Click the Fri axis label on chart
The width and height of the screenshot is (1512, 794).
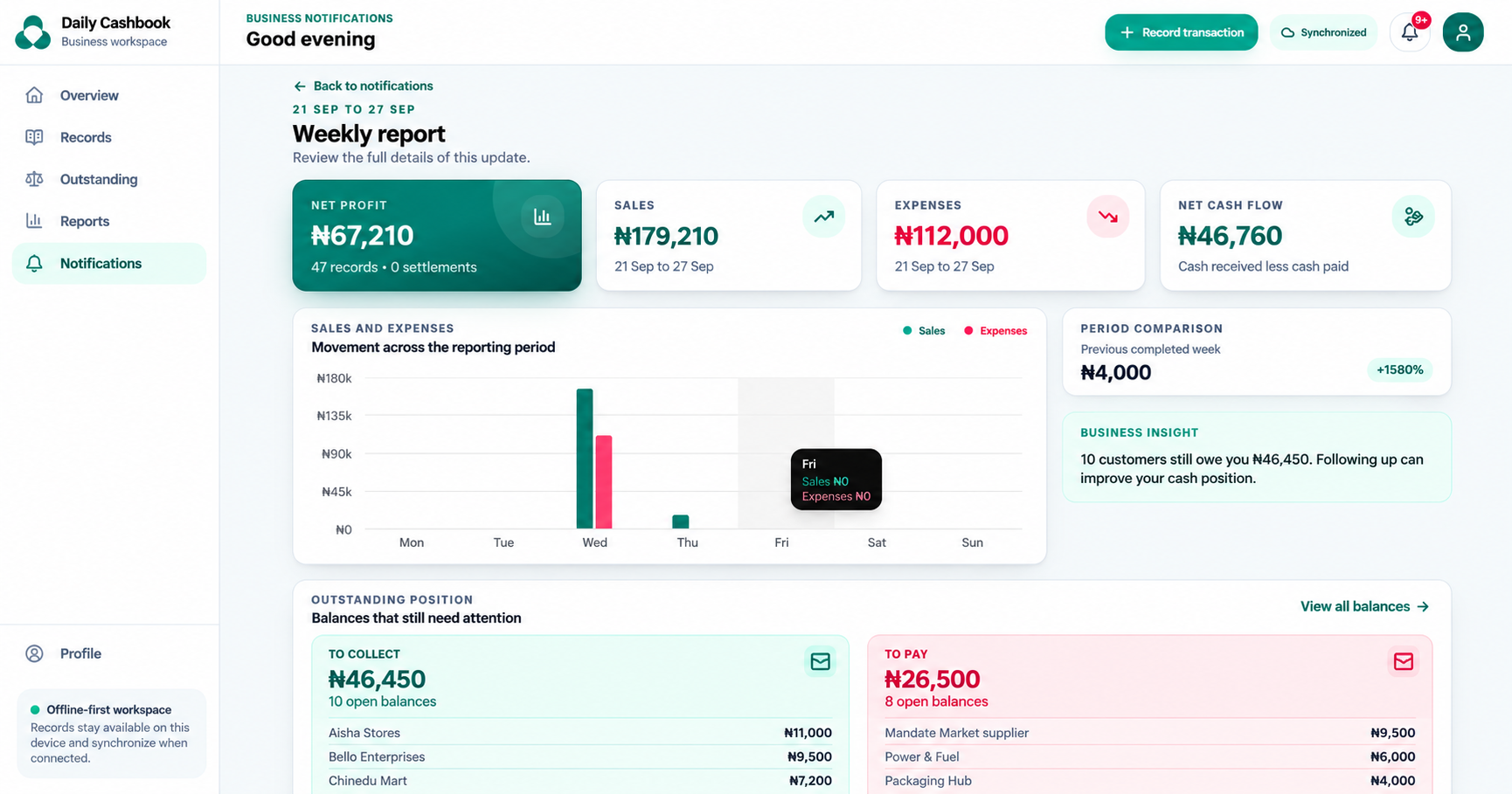[781, 542]
